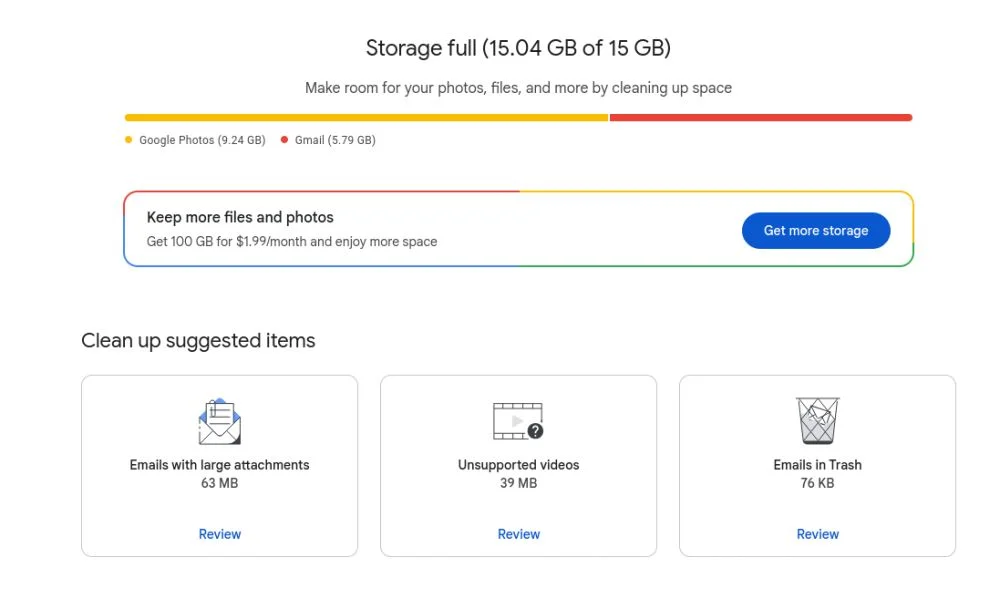The height and width of the screenshot is (599, 1000).
Task: Click the red Gmail legend dot
Action: (x=285, y=140)
